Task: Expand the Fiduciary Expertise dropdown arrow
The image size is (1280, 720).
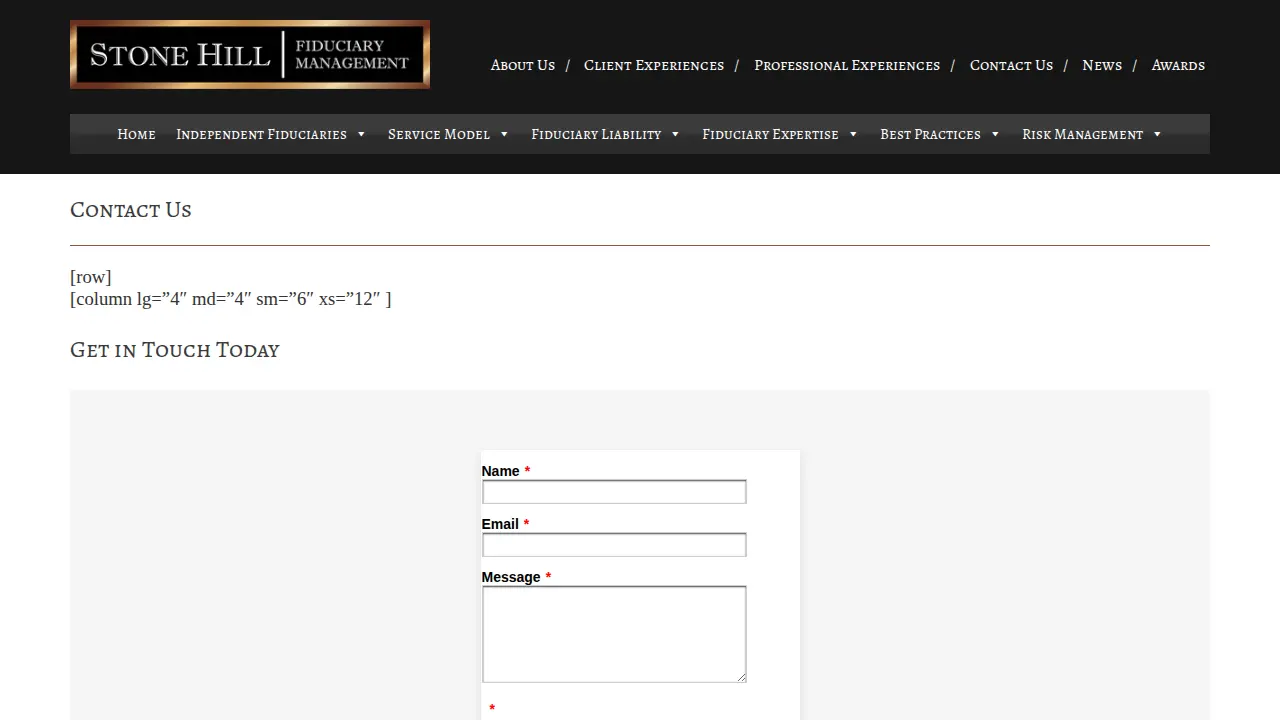Action: point(853,134)
